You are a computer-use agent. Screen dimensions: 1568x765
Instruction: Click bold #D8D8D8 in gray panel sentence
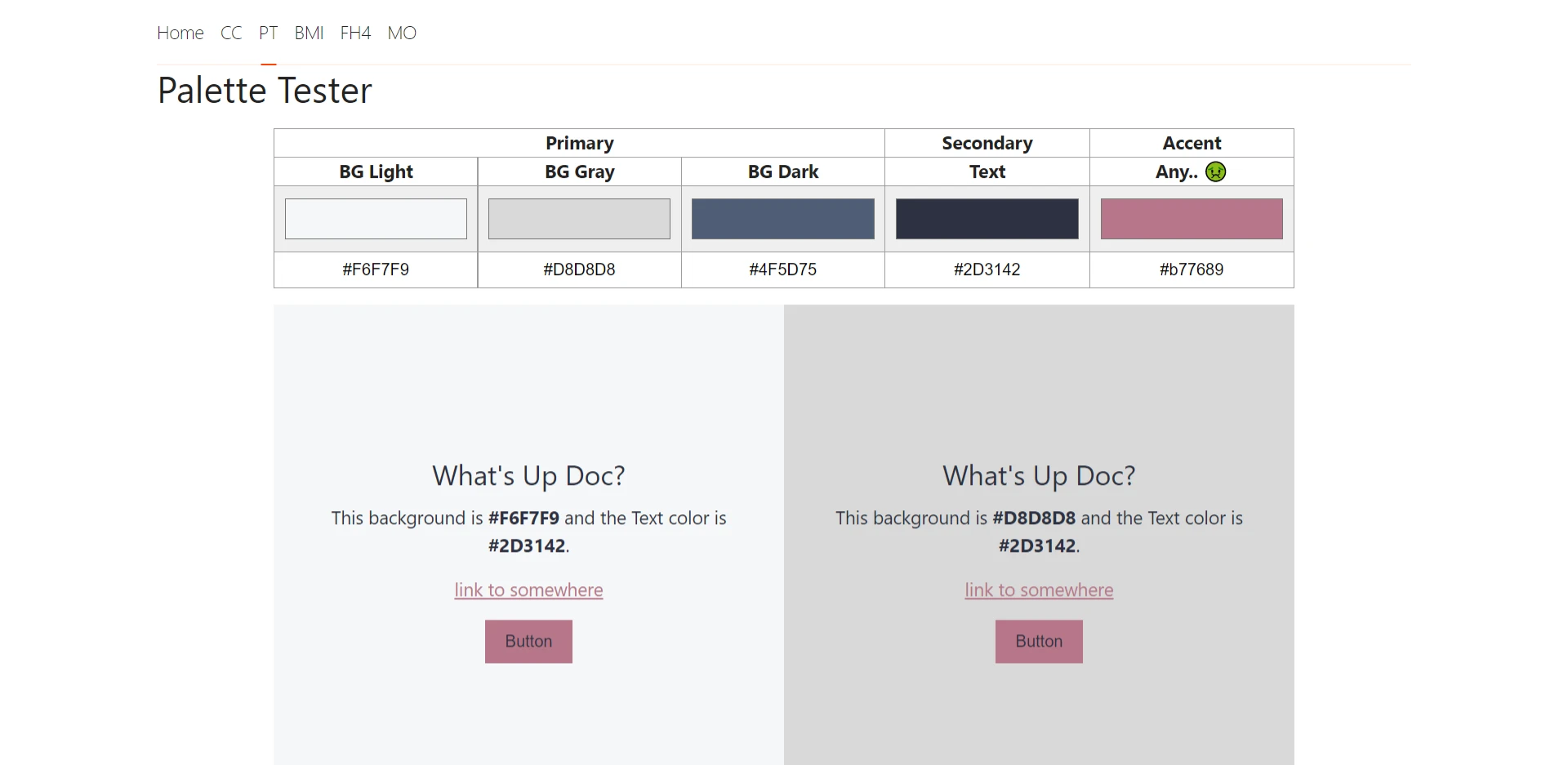click(1034, 518)
